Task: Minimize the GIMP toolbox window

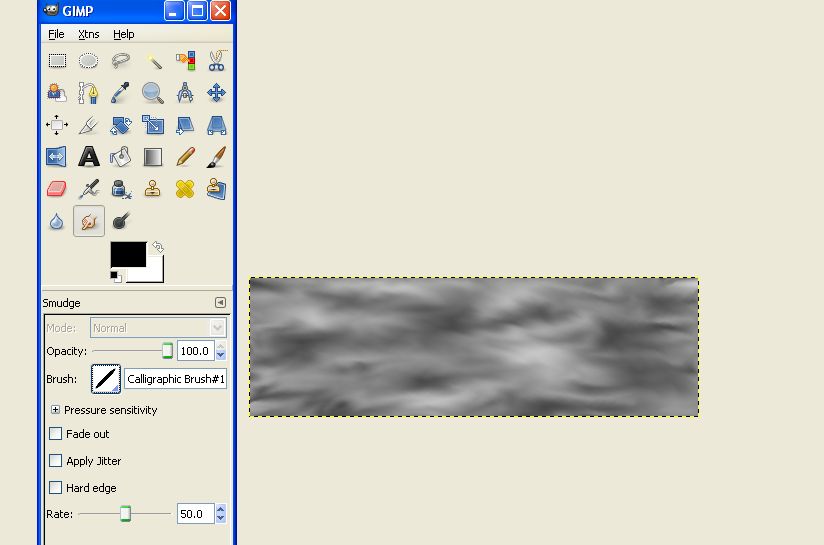Action: (173, 11)
